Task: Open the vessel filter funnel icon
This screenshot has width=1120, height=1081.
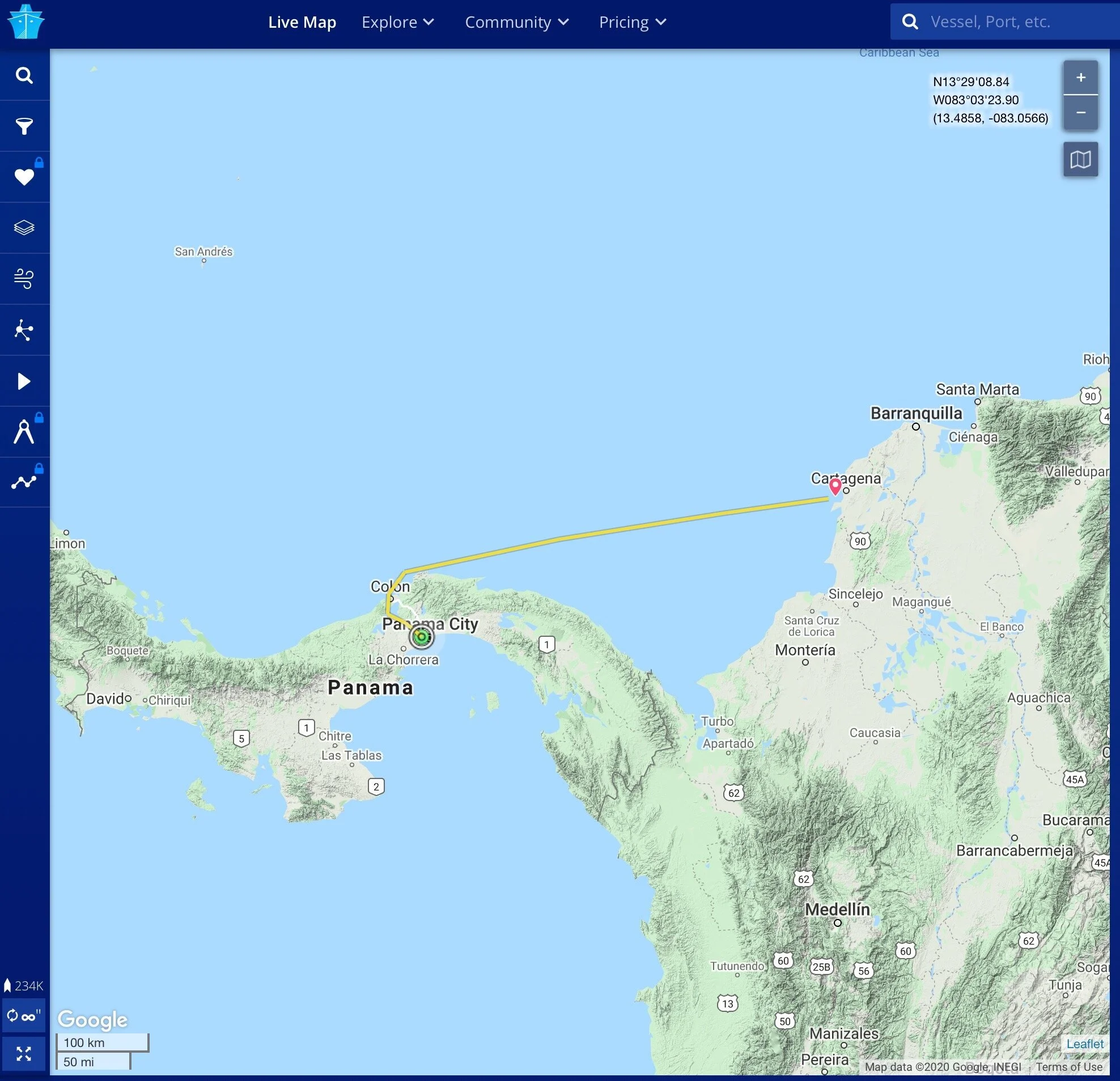Action: coord(24,126)
